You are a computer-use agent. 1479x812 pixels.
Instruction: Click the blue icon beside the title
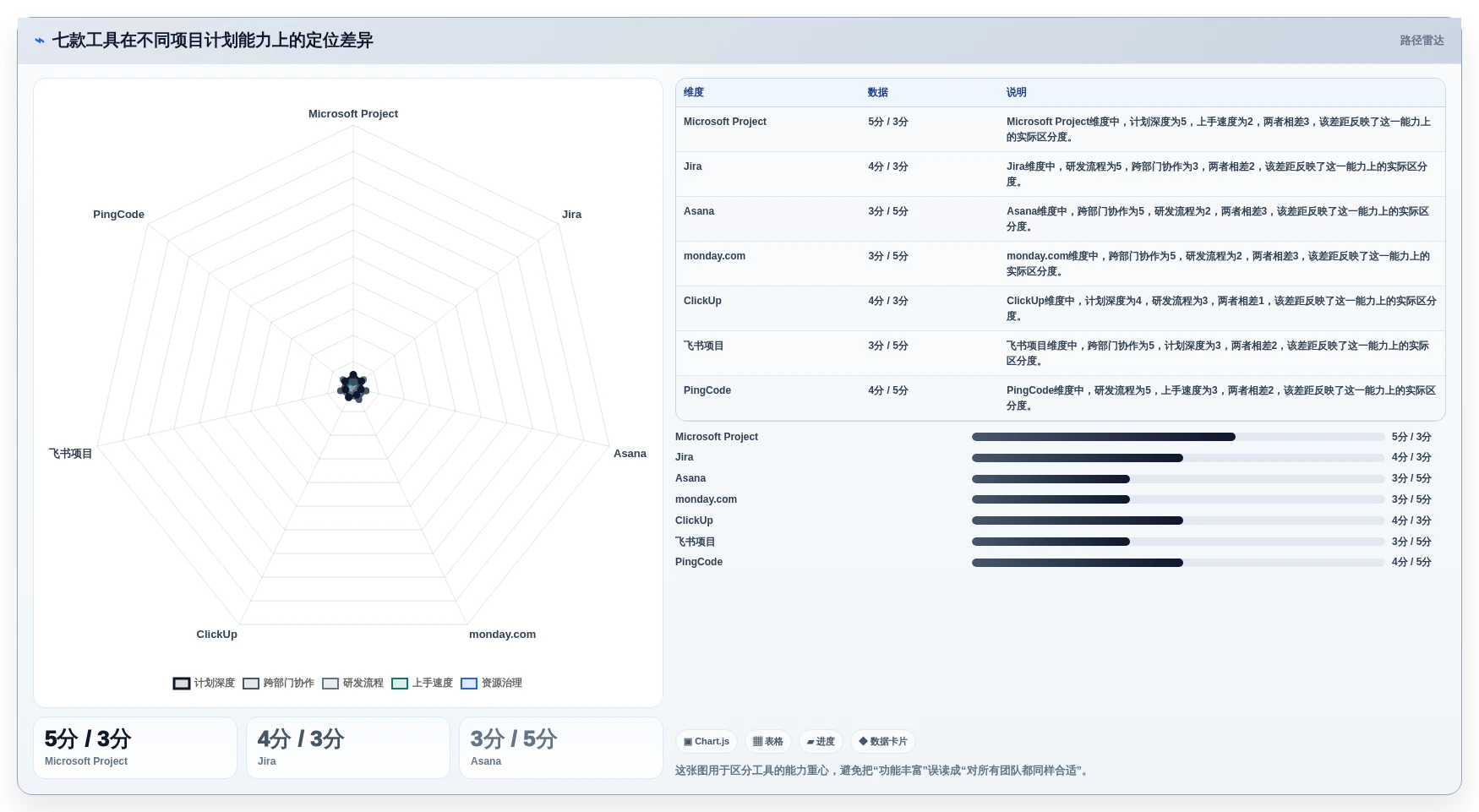pos(39,41)
